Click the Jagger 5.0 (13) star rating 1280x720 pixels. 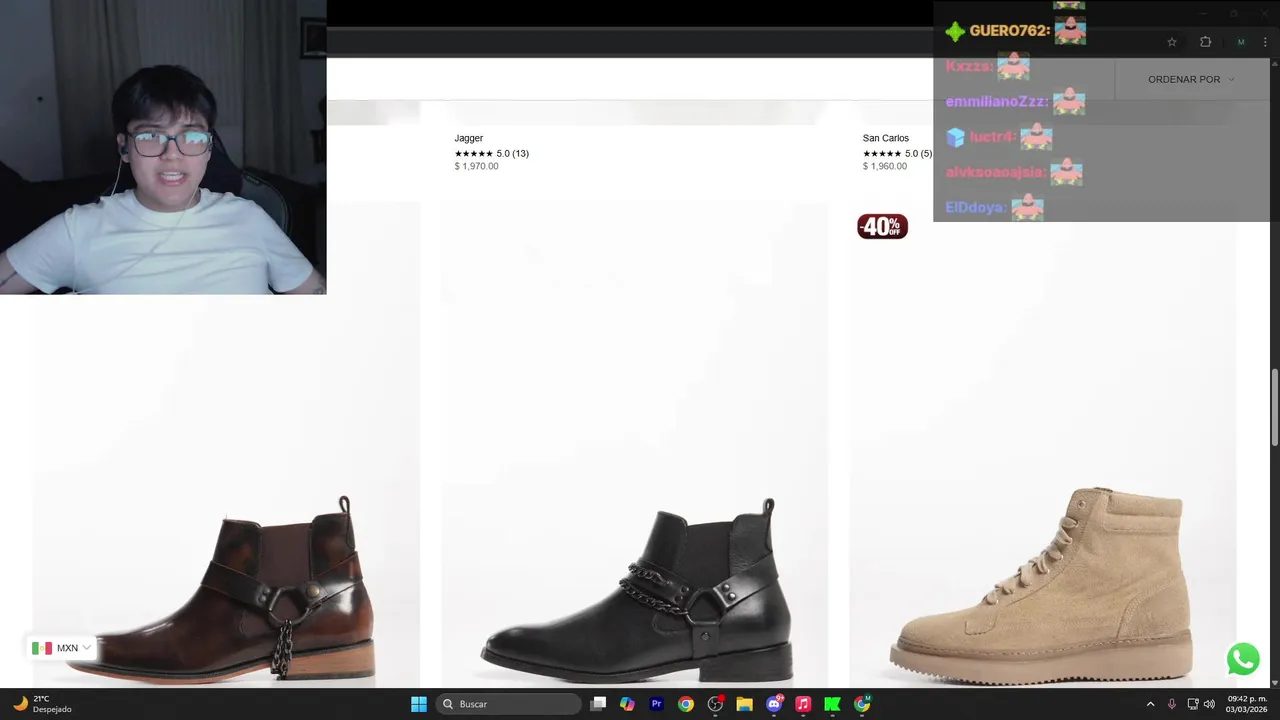point(491,153)
